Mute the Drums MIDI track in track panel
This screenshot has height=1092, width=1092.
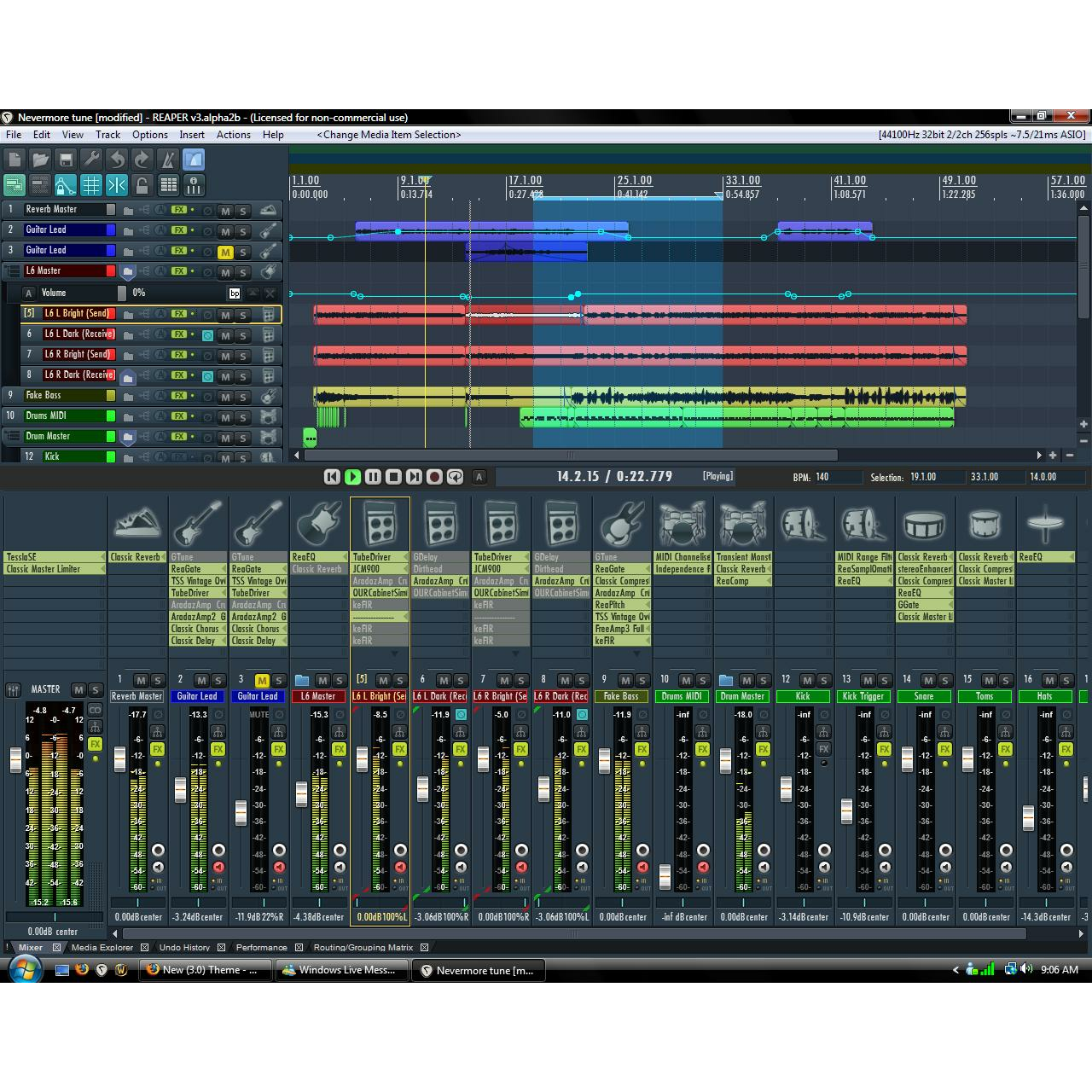pyautogui.click(x=225, y=417)
